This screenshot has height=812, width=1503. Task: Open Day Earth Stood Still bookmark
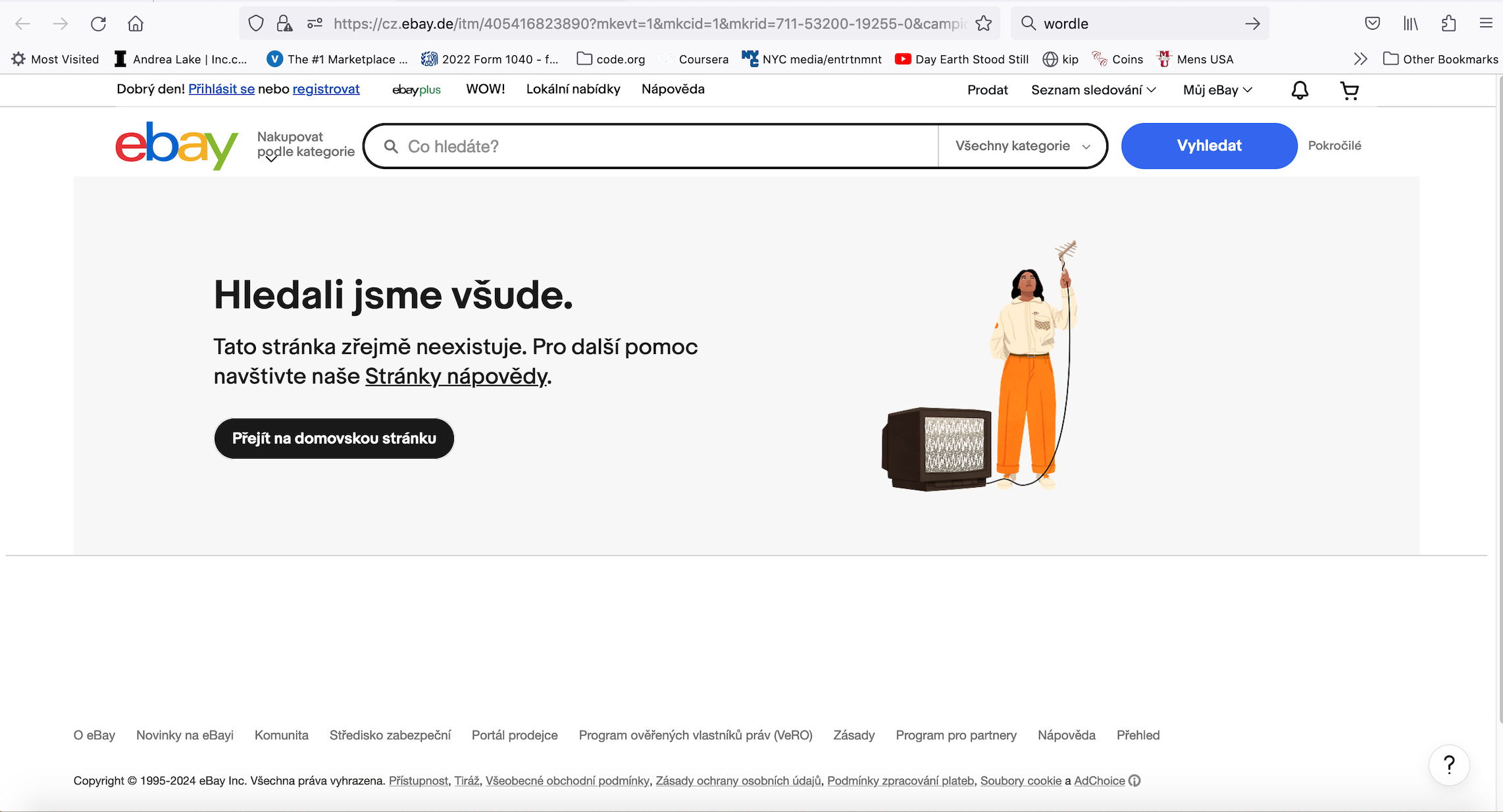coord(961,59)
